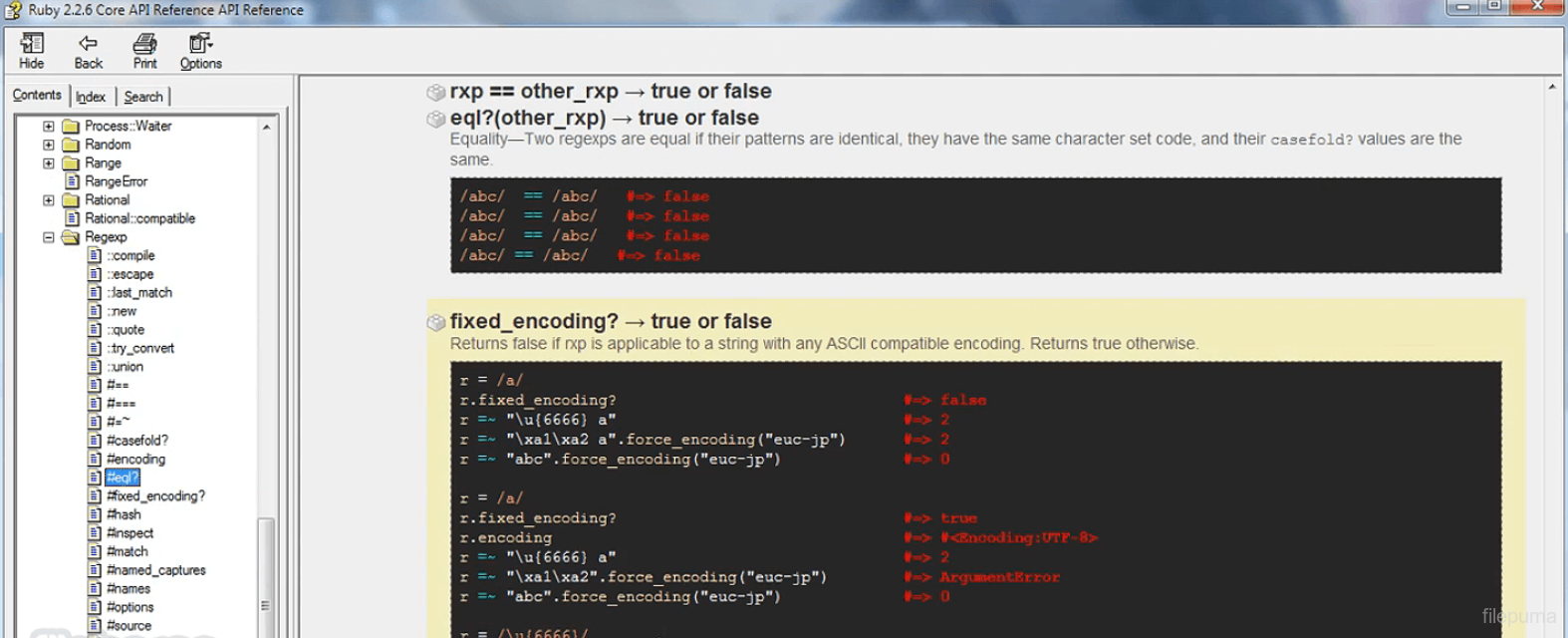Switch to the Index tab
The width and height of the screenshot is (1568, 638).
point(91,97)
